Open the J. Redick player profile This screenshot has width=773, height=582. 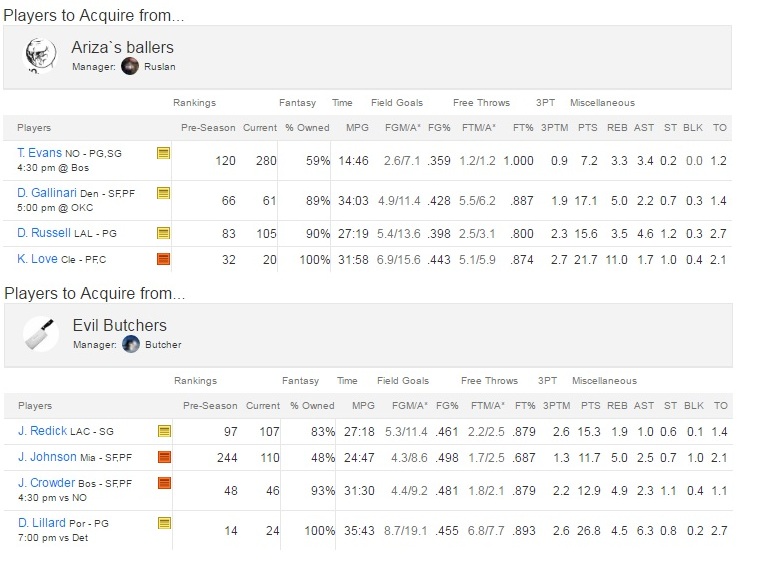[42, 431]
